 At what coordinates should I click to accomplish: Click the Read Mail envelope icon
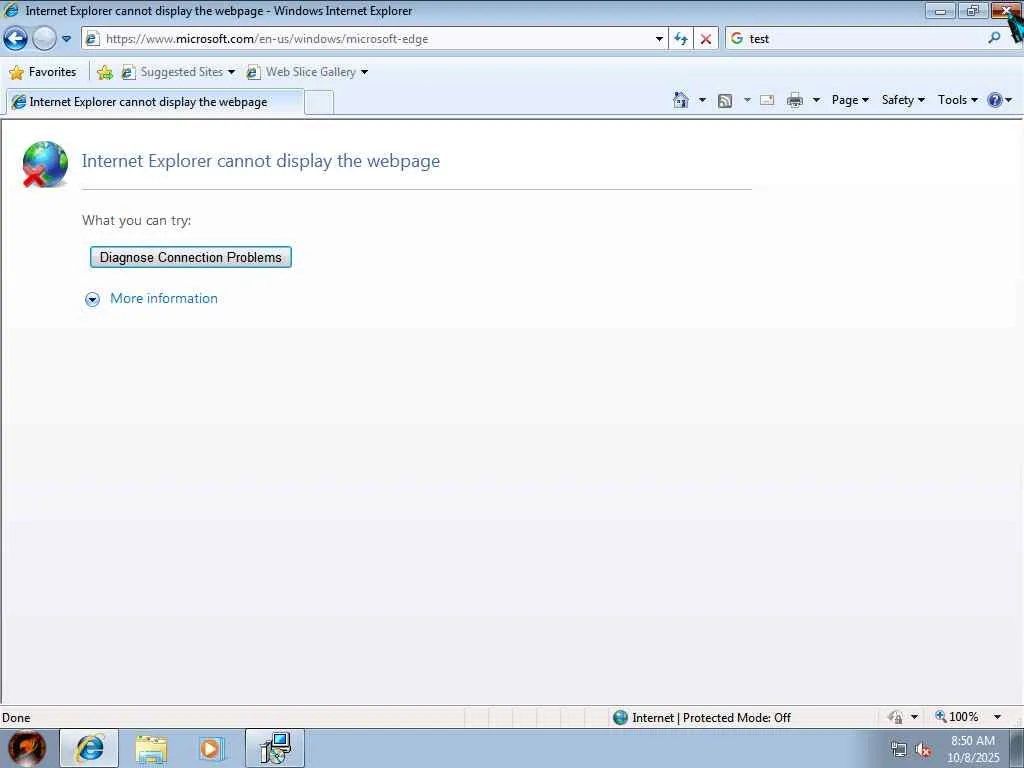click(767, 100)
